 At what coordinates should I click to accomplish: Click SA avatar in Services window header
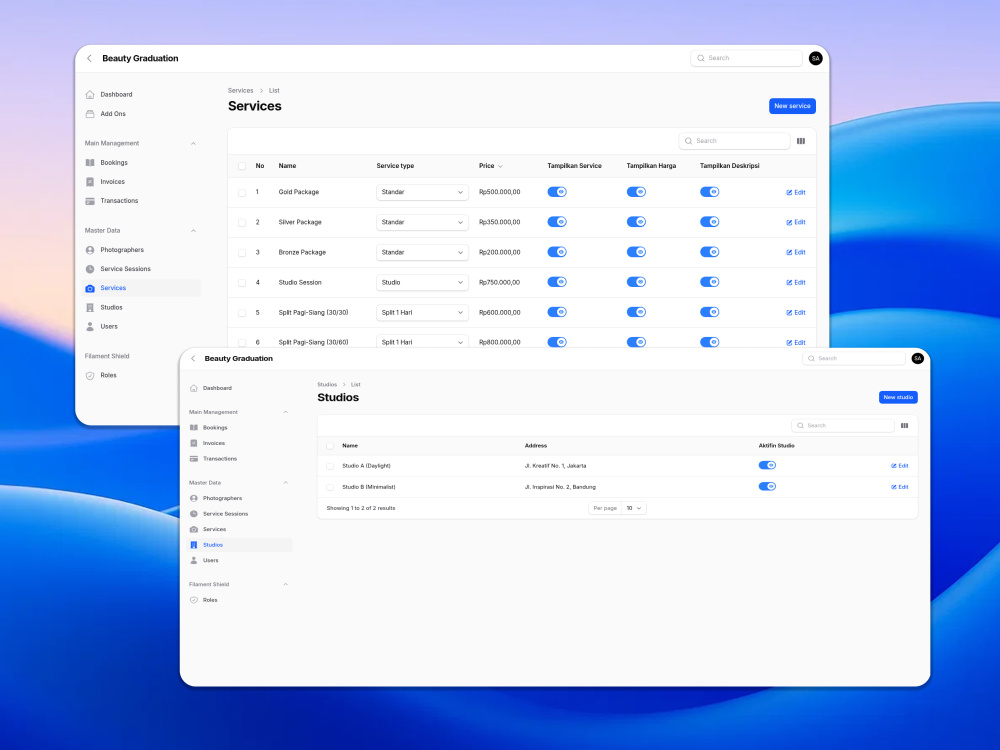[815, 58]
